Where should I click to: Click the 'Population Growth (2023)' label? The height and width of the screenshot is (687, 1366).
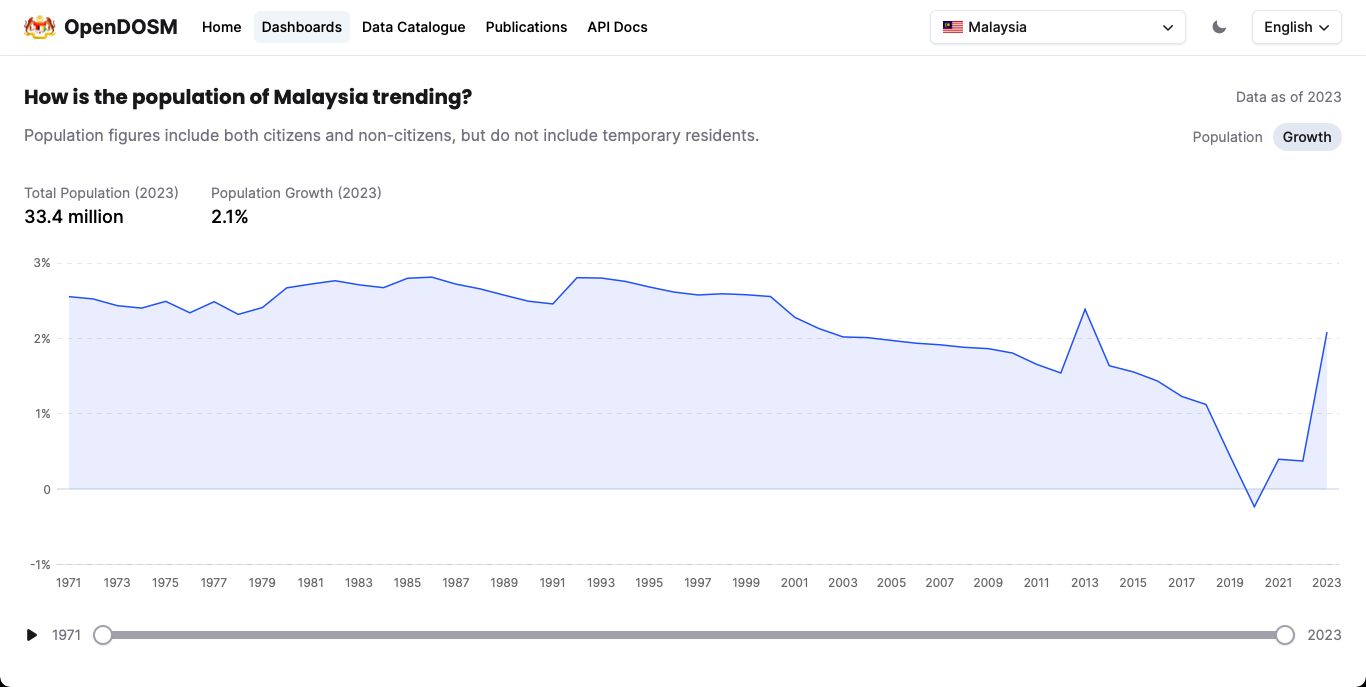click(x=296, y=193)
